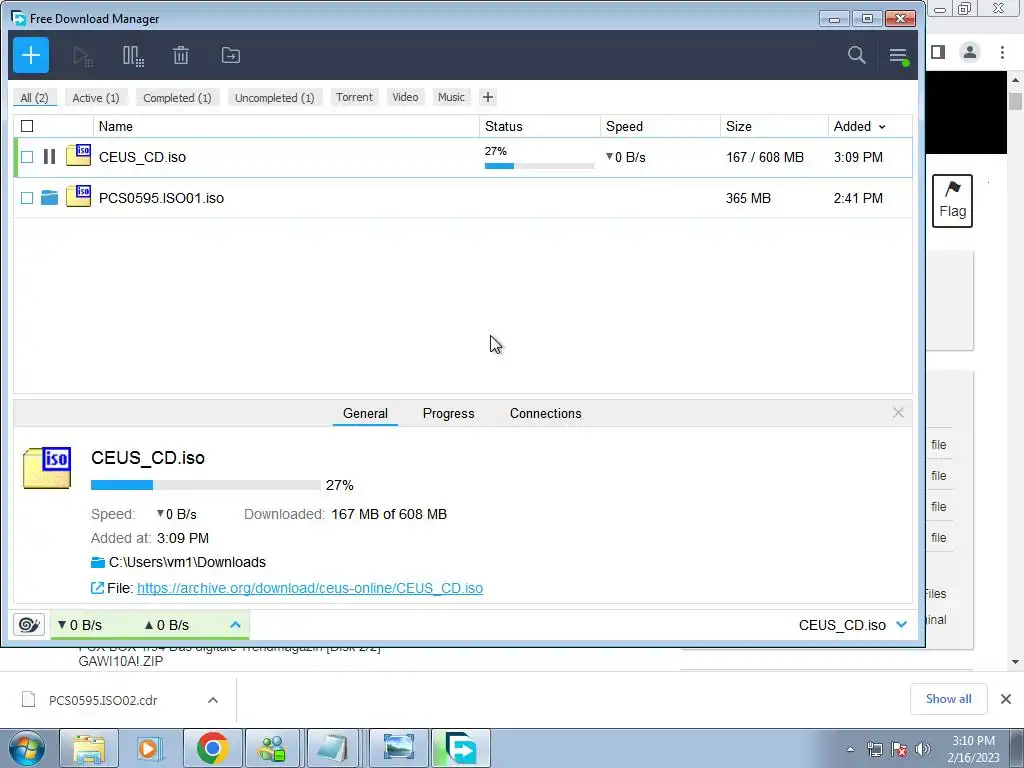The height and width of the screenshot is (768, 1024).
Task: Pause the CEUS_CD.iso download
Action: pos(50,157)
